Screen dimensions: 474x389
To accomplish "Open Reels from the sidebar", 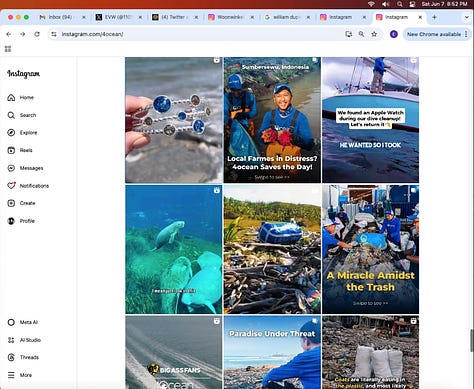I will tap(20, 150).
